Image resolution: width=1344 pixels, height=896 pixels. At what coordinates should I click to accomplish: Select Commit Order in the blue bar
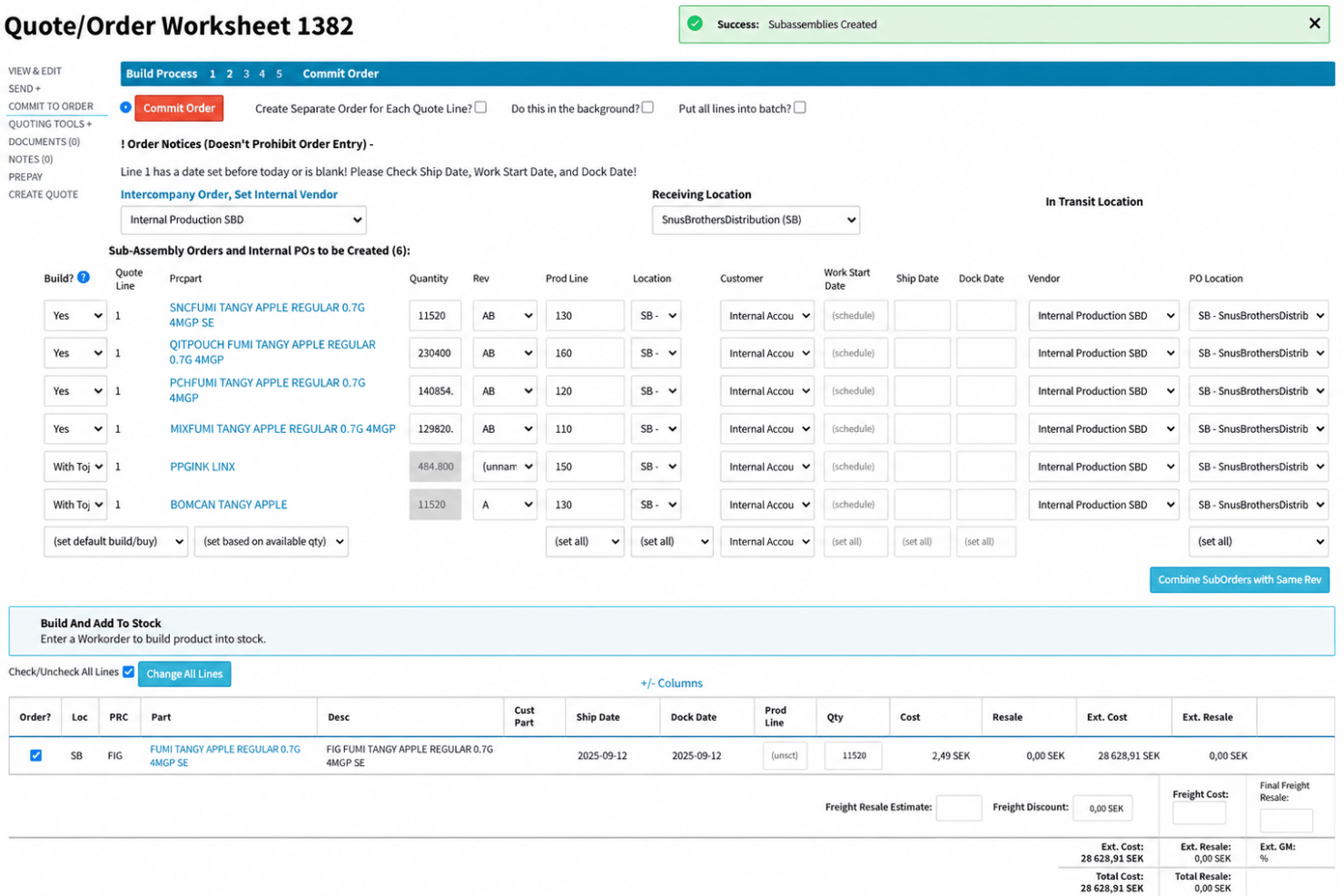341,74
